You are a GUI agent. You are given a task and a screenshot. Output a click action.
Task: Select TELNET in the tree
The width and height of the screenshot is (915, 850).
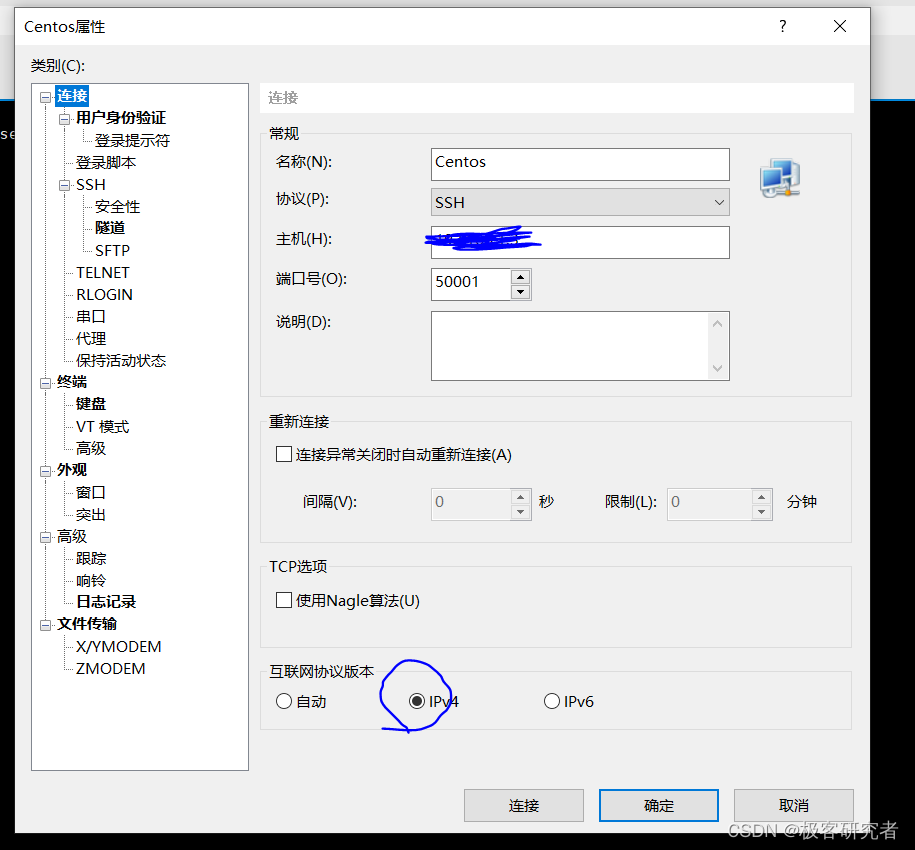tap(103, 272)
